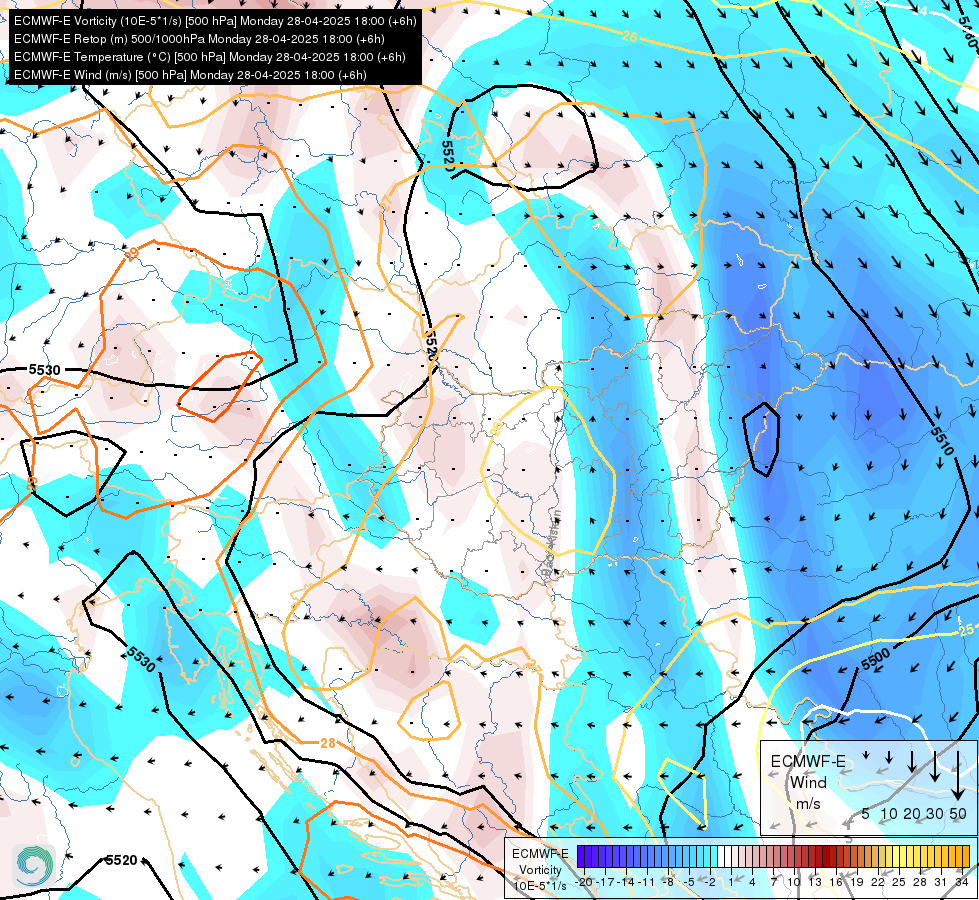Viewport: 979px width, 900px height.
Task: Click the horizontal '5520' contour label beside the logo
Action: point(121,860)
